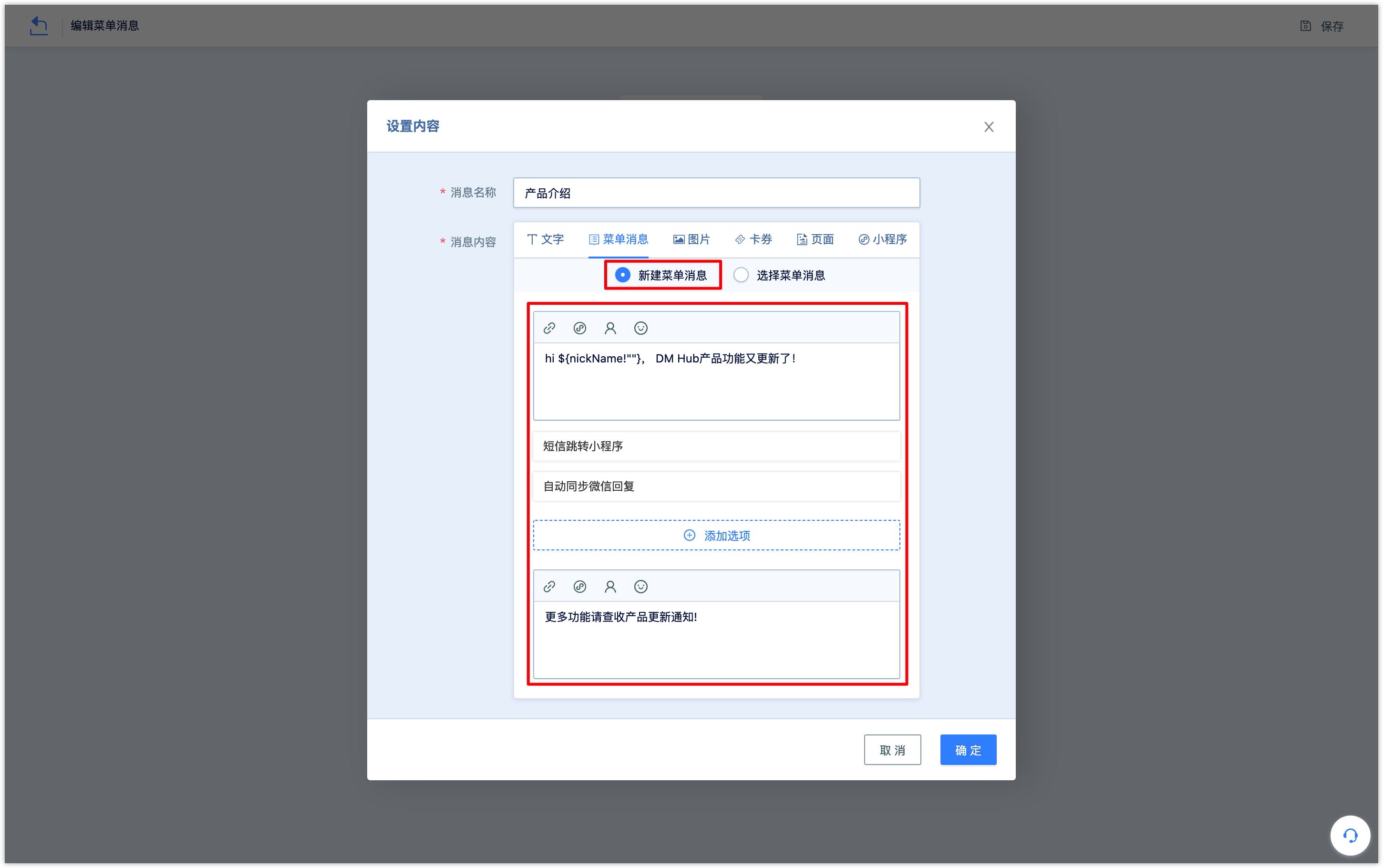Switch to the 文字 tab
1383x868 pixels.
[545, 239]
